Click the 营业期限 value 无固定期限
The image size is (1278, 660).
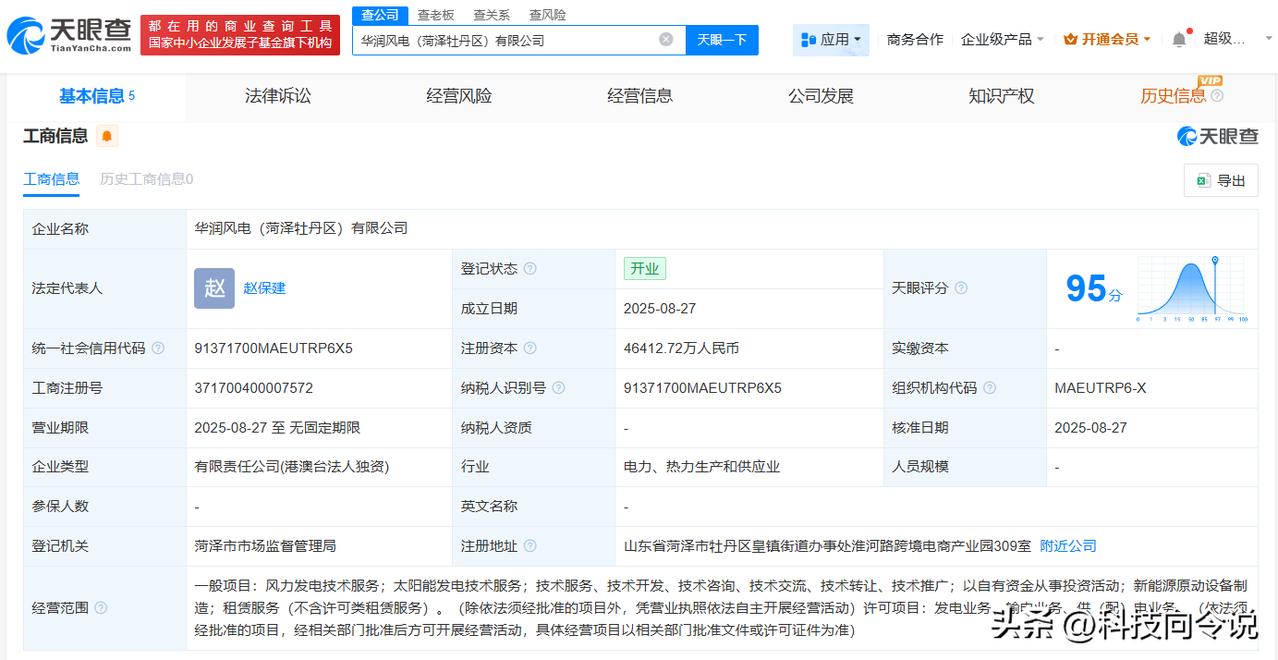(x=325, y=428)
